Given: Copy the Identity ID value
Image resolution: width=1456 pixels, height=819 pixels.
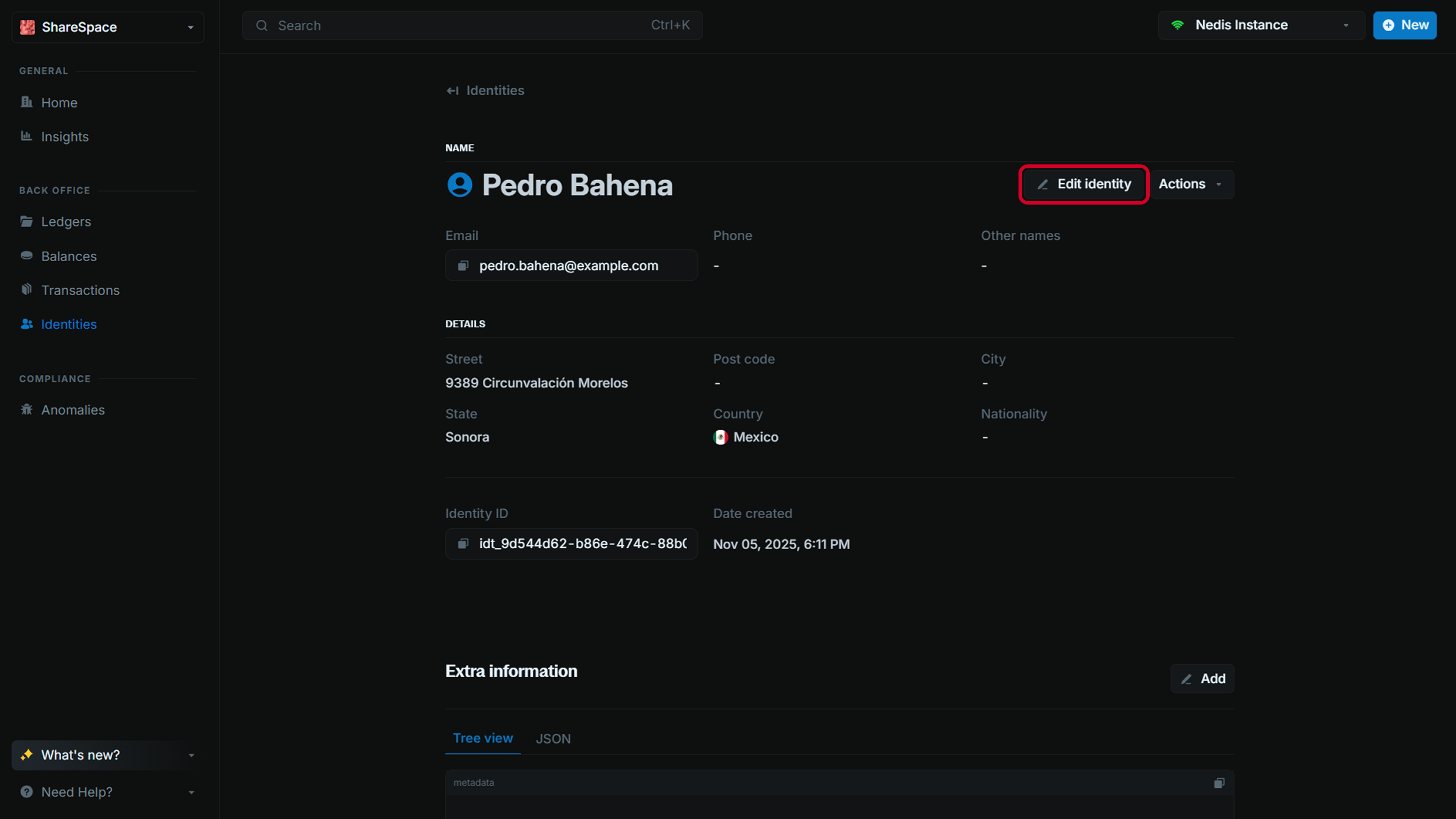Looking at the screenshot, I should [463, 543].
